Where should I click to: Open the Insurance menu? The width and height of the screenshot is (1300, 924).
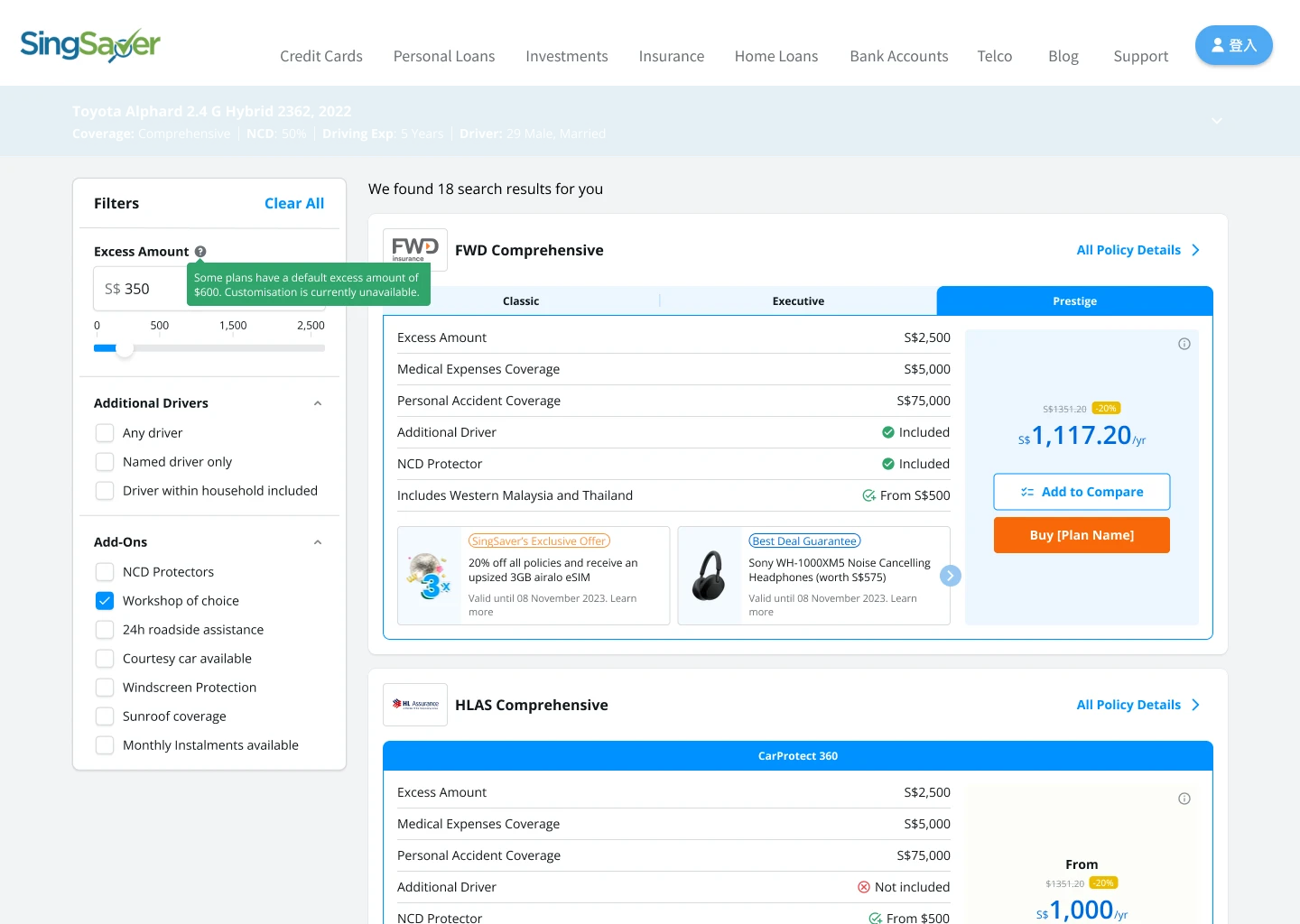point(672,56)
